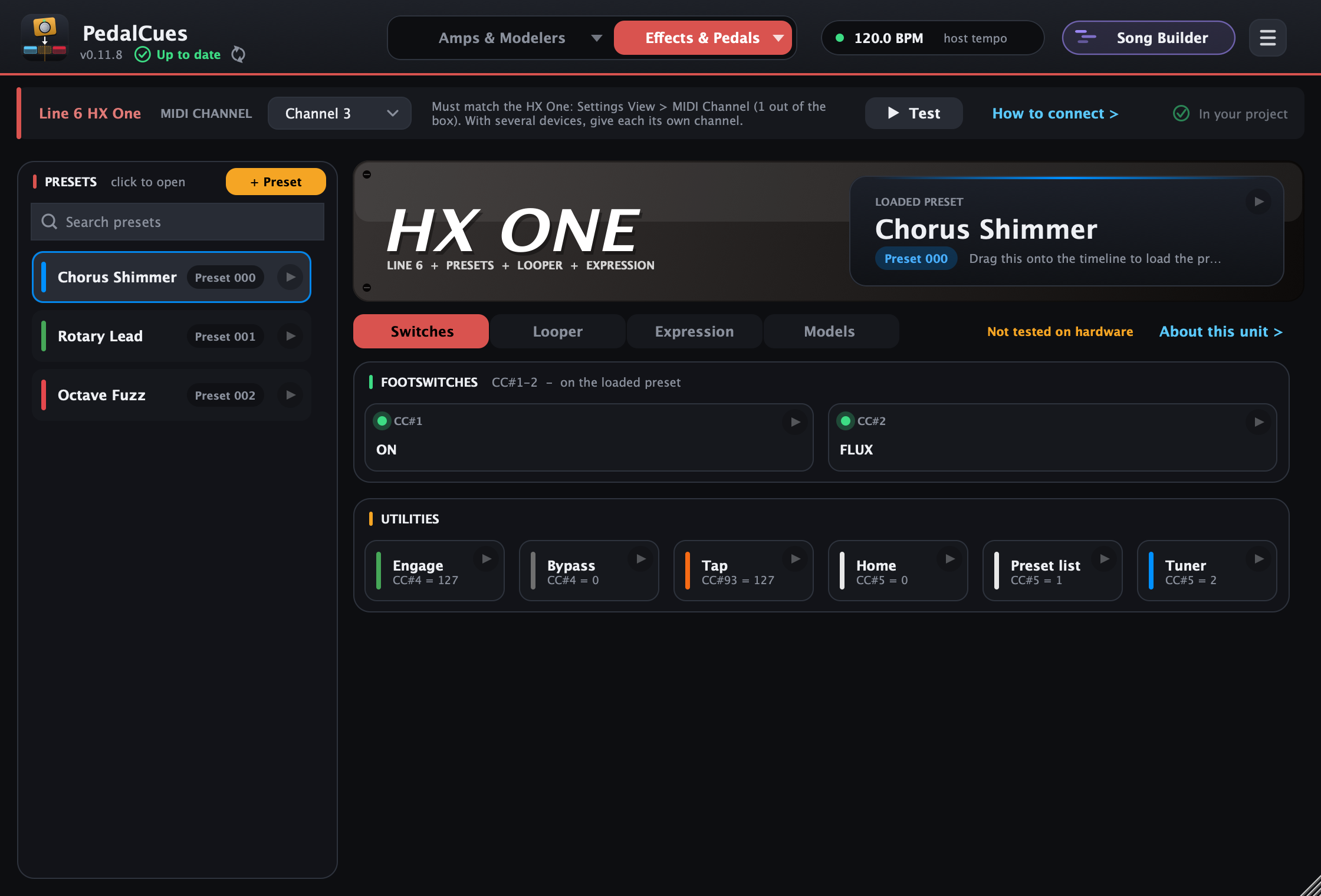Open the About this unit link
The width and height of the screenshot is (1321, 896).
(x=1221, y=331)
